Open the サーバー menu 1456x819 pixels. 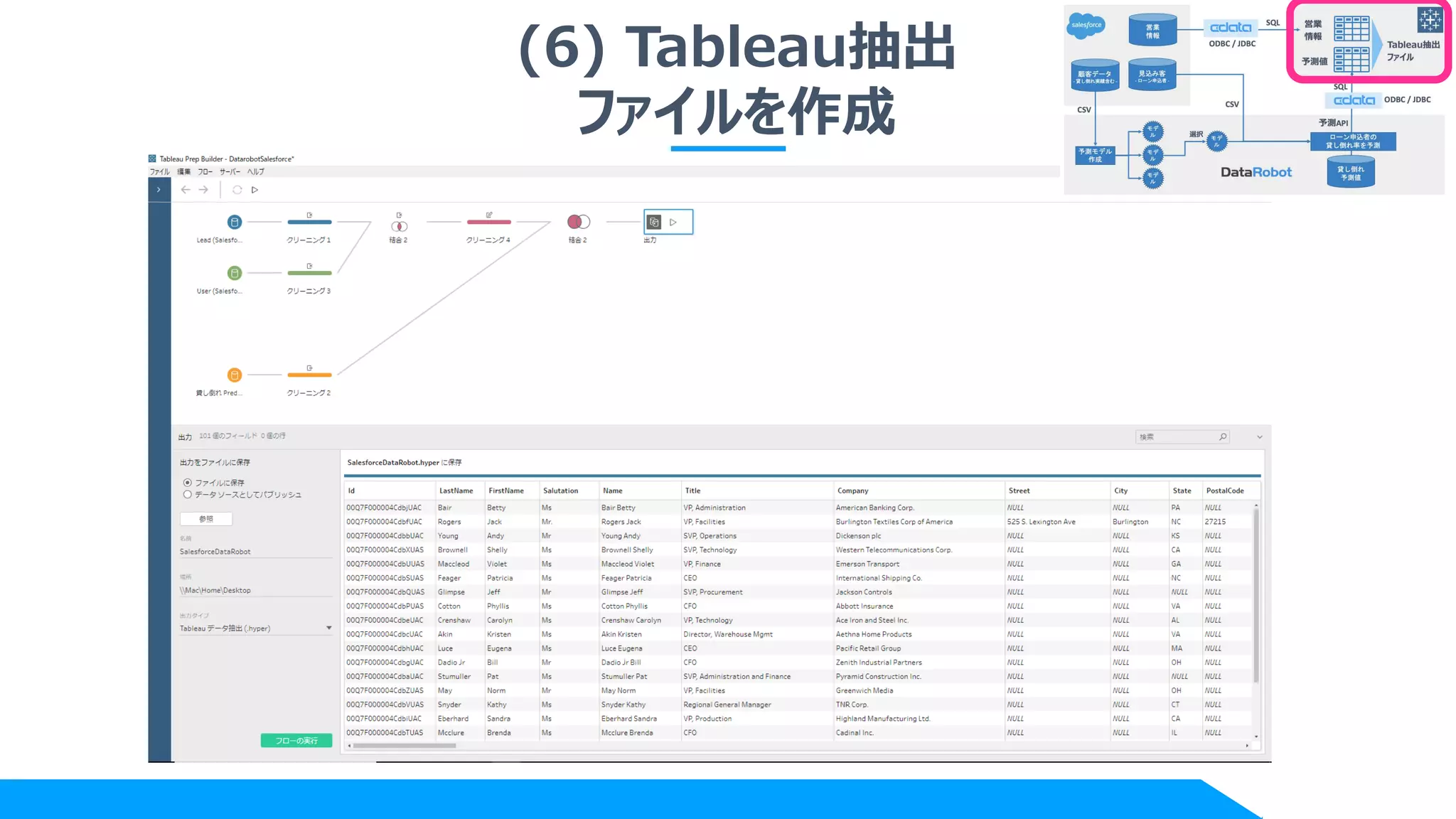(230, 172)
